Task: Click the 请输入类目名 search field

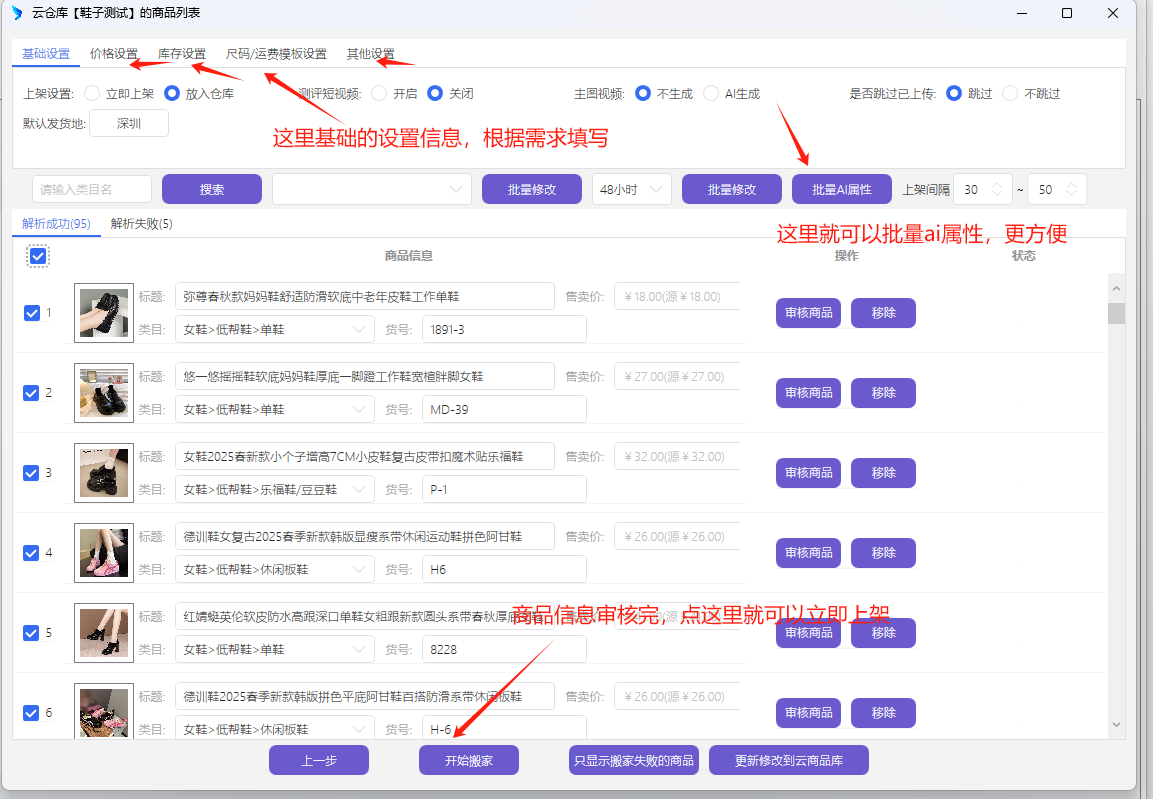Action: click(x=92, y=189)
